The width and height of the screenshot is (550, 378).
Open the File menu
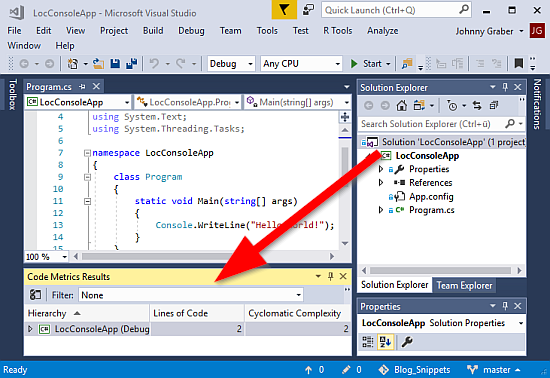(14, 31)
